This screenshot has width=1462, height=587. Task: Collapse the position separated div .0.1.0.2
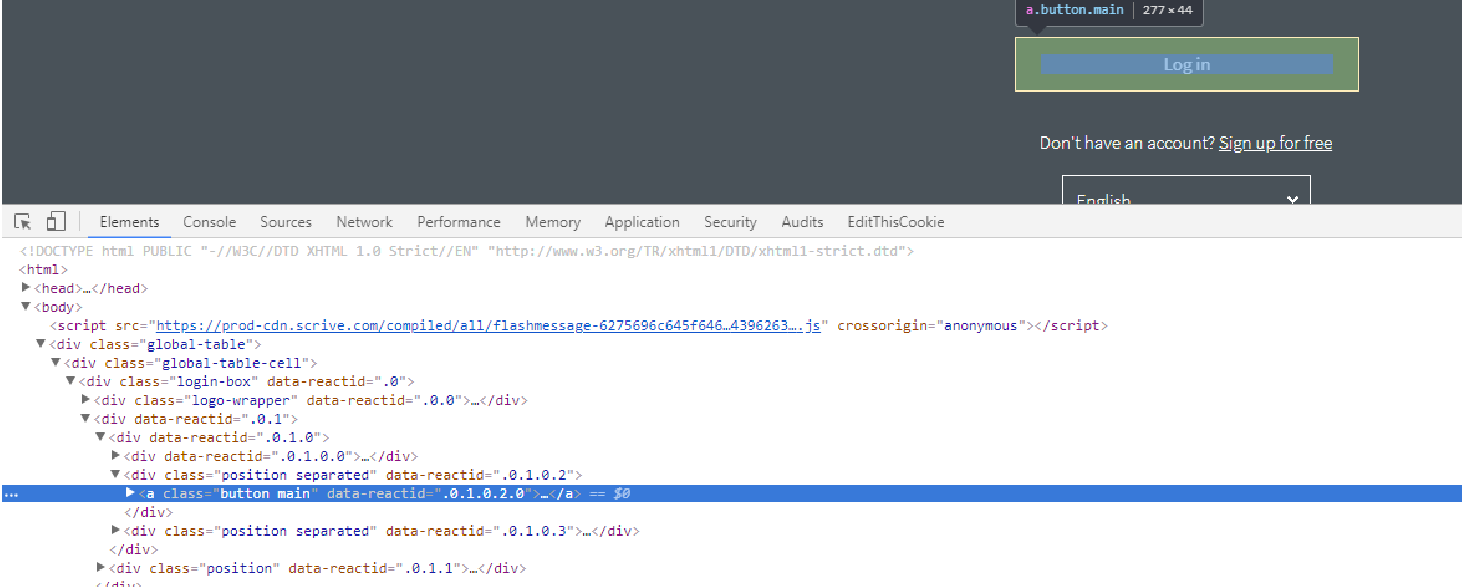(x=116, y=475)
